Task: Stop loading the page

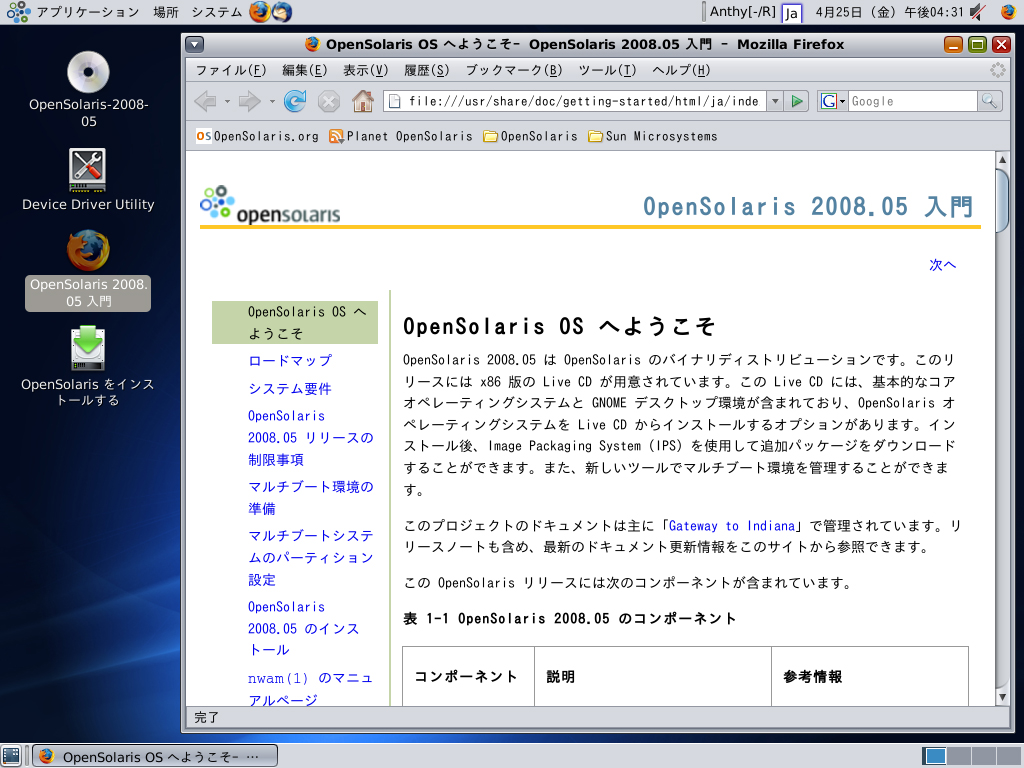Action: tap(328, 101)
